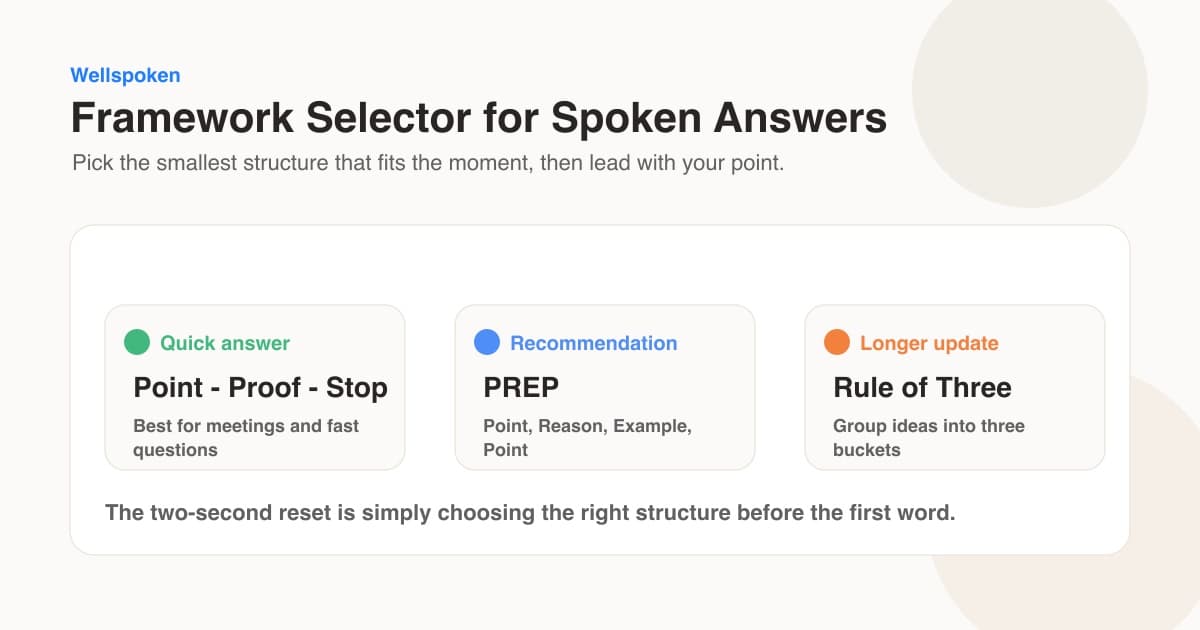This screenshot has width=1200, height=630.
Task: Choose the PREP framework heading
Action: pyautogui.click(x=522, y=388)
